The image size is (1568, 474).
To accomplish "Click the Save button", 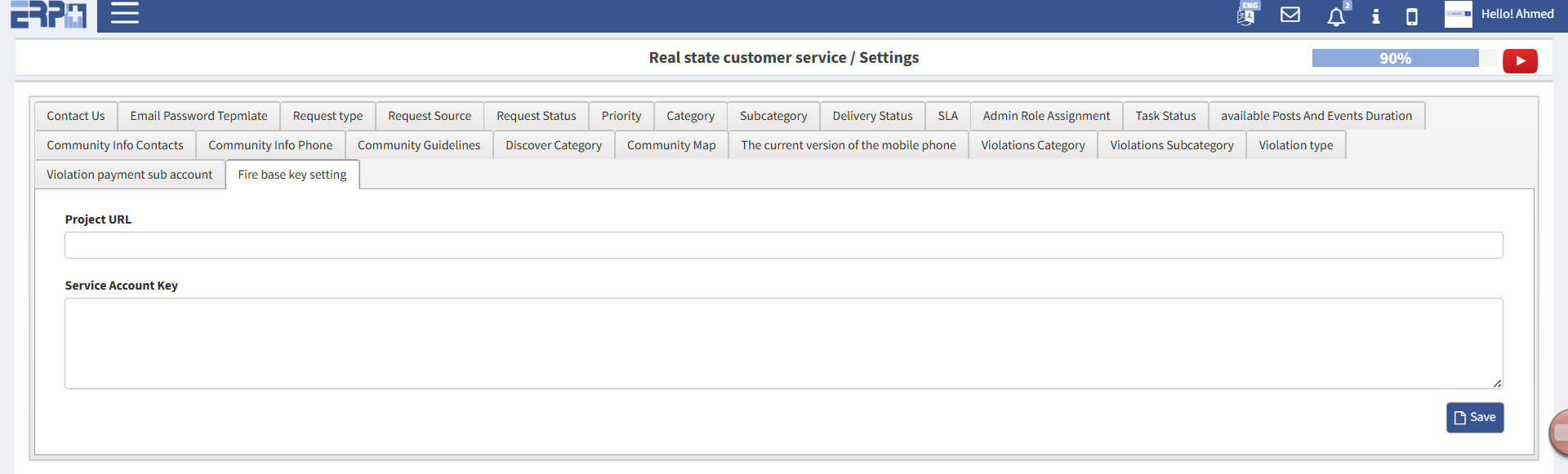I will (x=1475, y=417).
